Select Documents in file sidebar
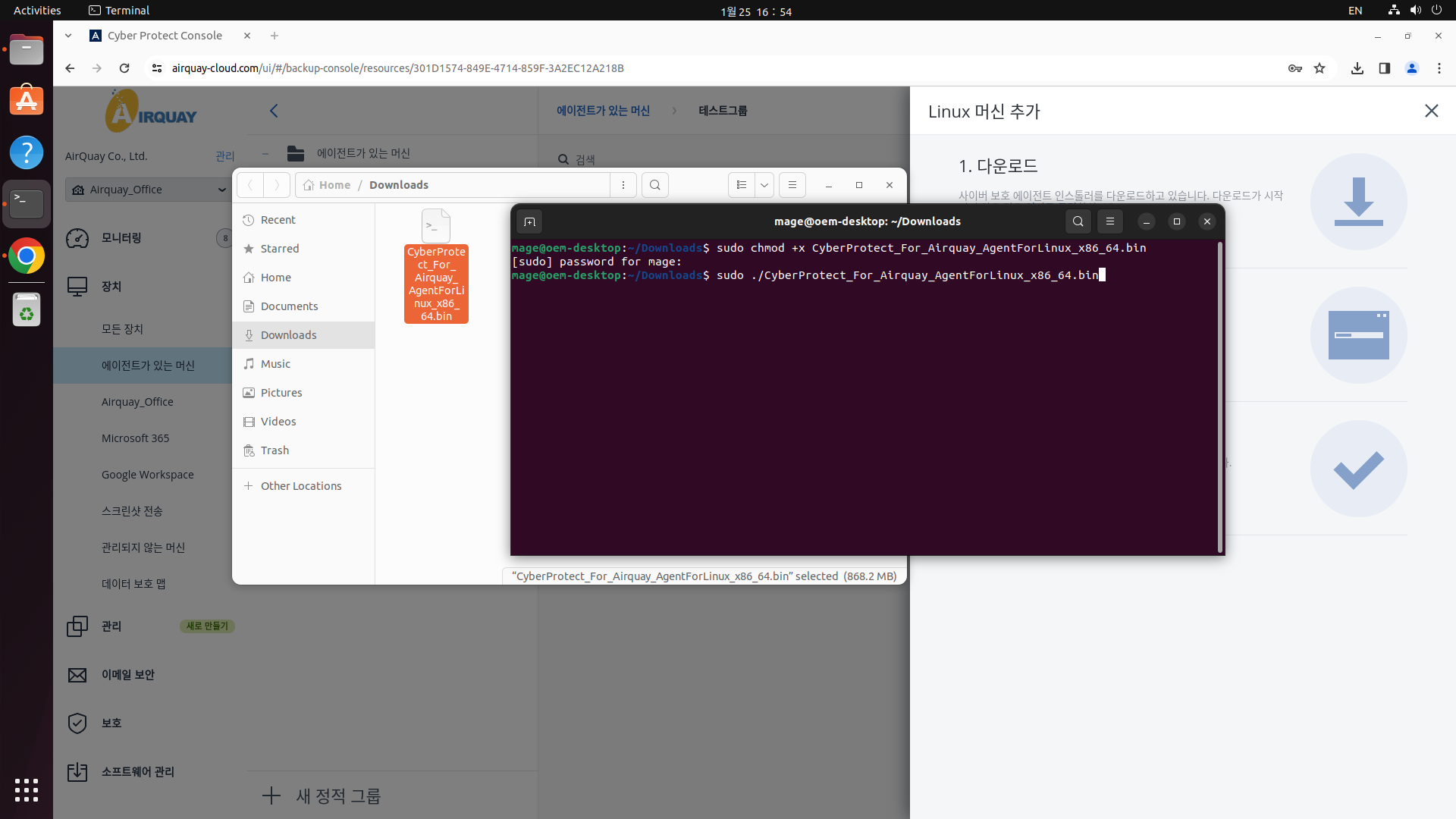 click(289, 306)
